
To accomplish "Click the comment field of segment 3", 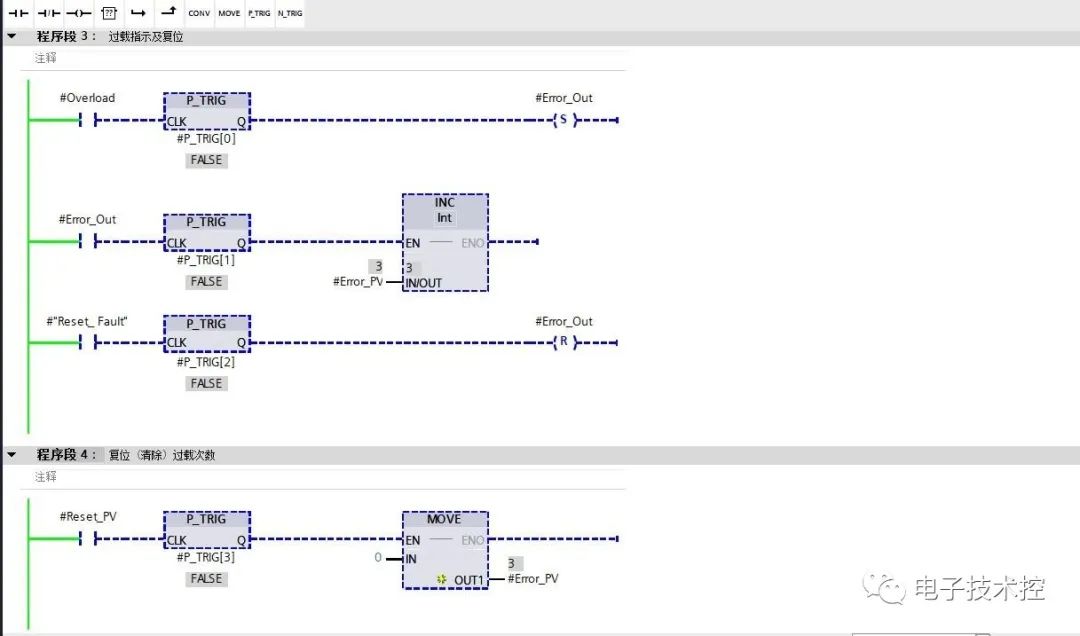I will (x=329, y=59).
